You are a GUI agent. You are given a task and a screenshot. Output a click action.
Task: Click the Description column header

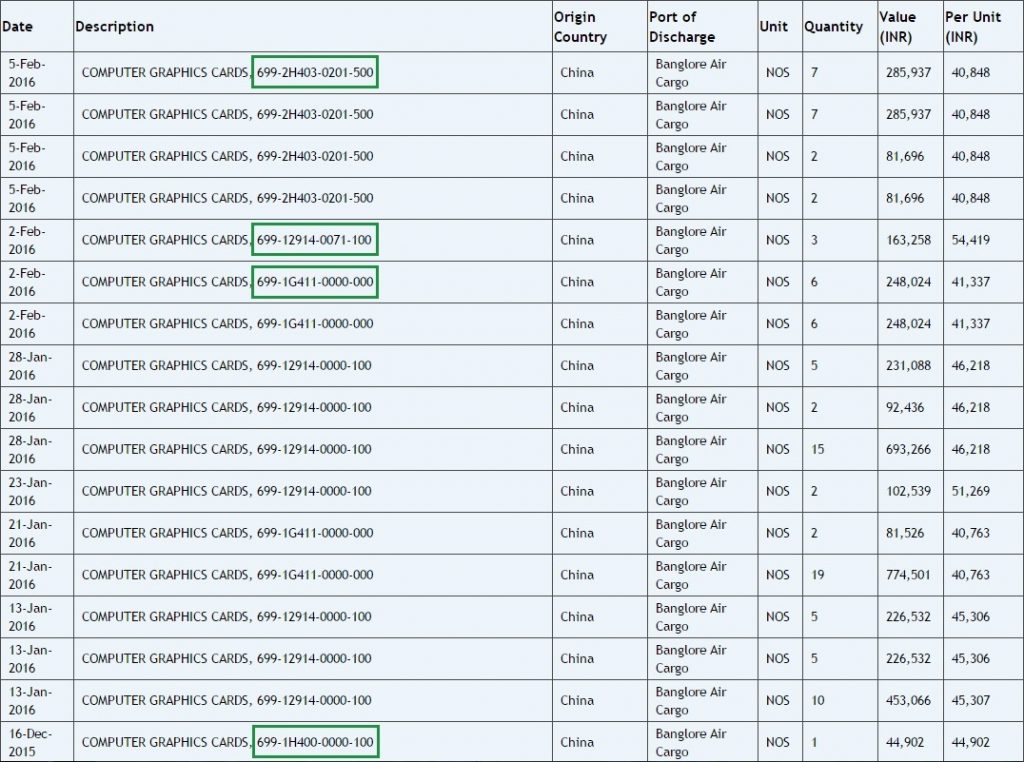(x=115, y=26)
